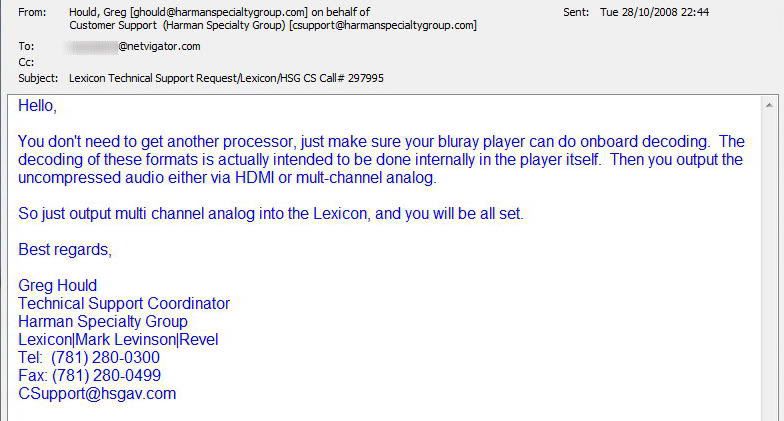Click the Cc: field label

point(26,62)
